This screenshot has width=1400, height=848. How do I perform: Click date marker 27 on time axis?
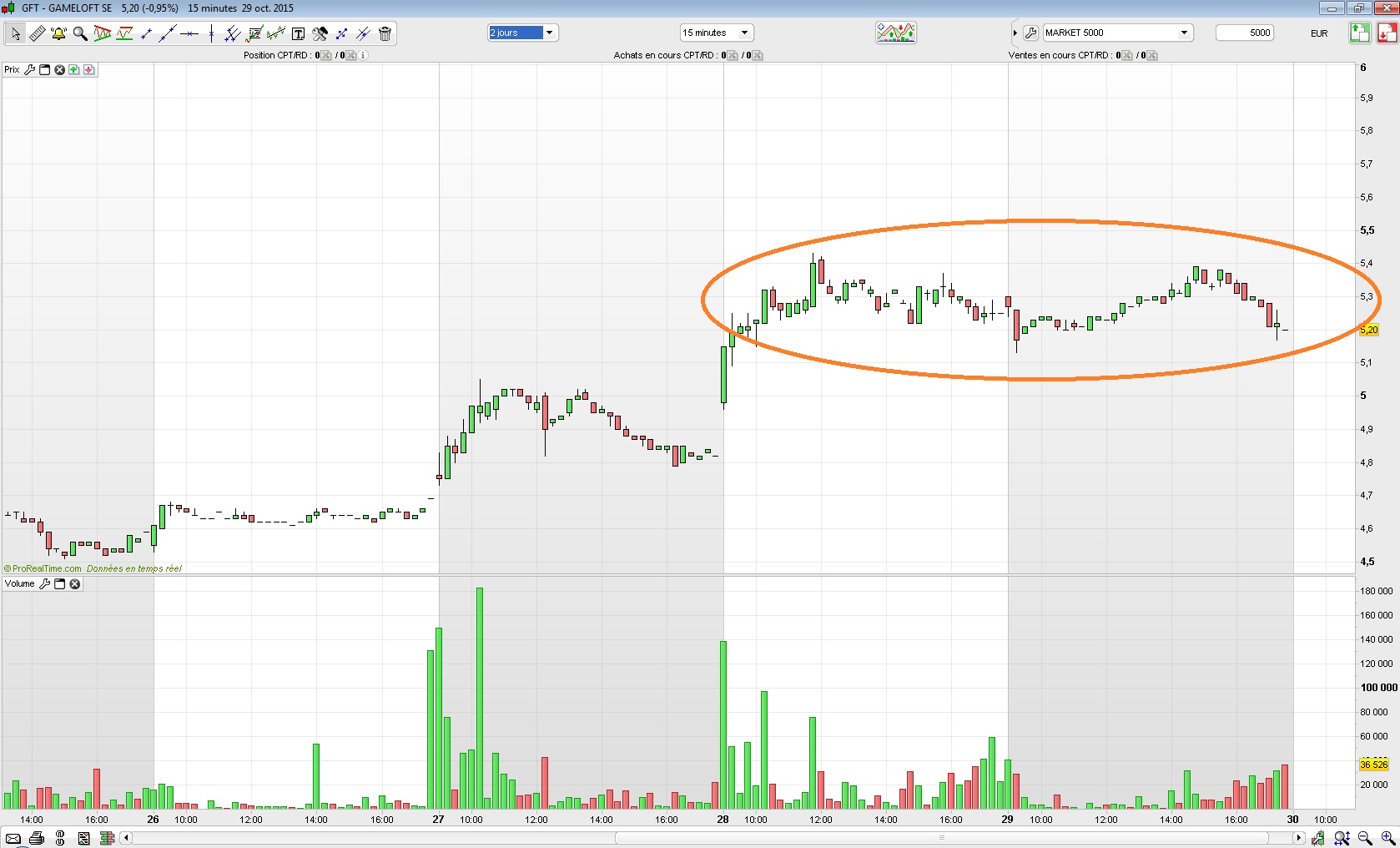[x=438, y=820]
